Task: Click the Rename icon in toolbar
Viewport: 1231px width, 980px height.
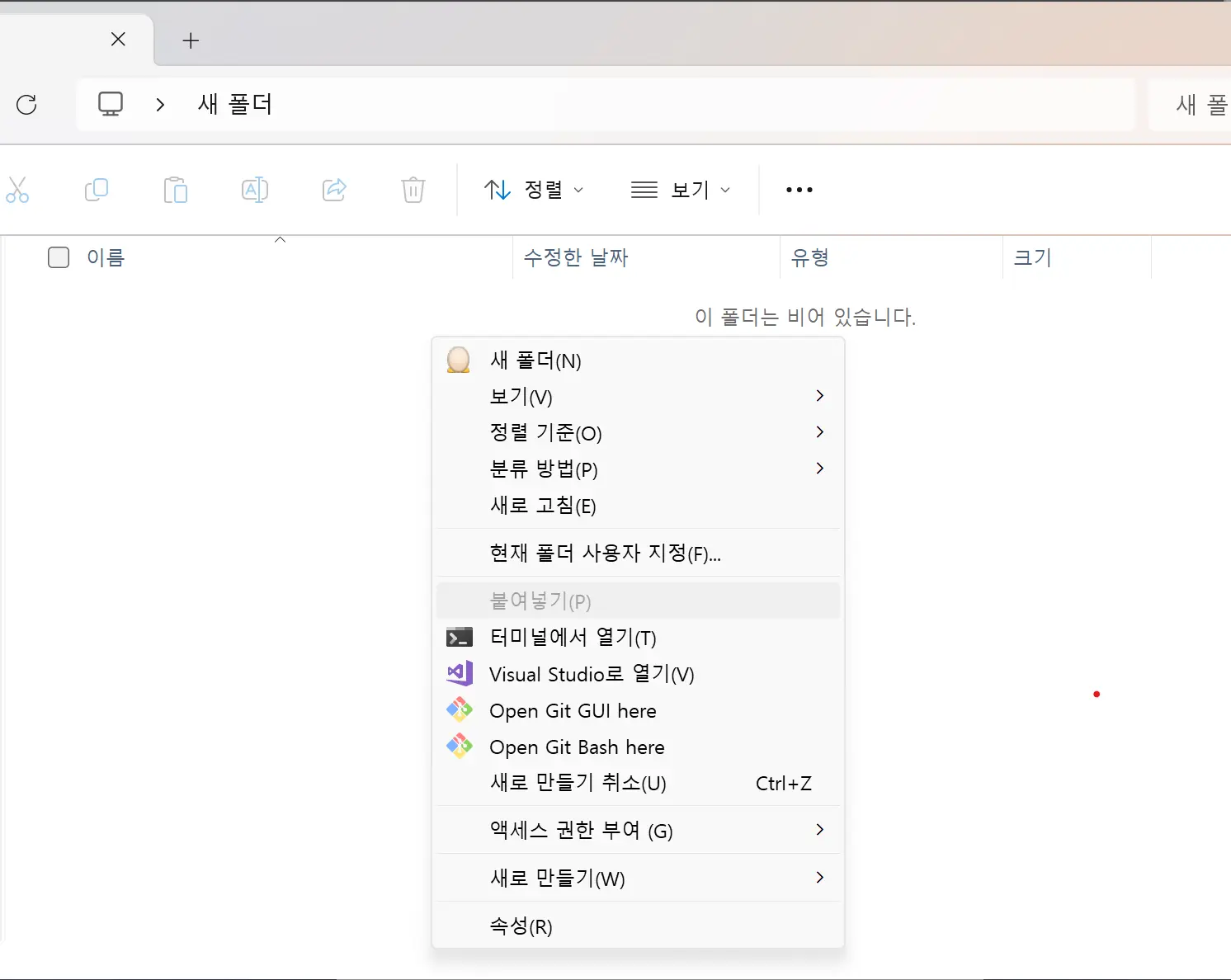Action: pos(255,190)
